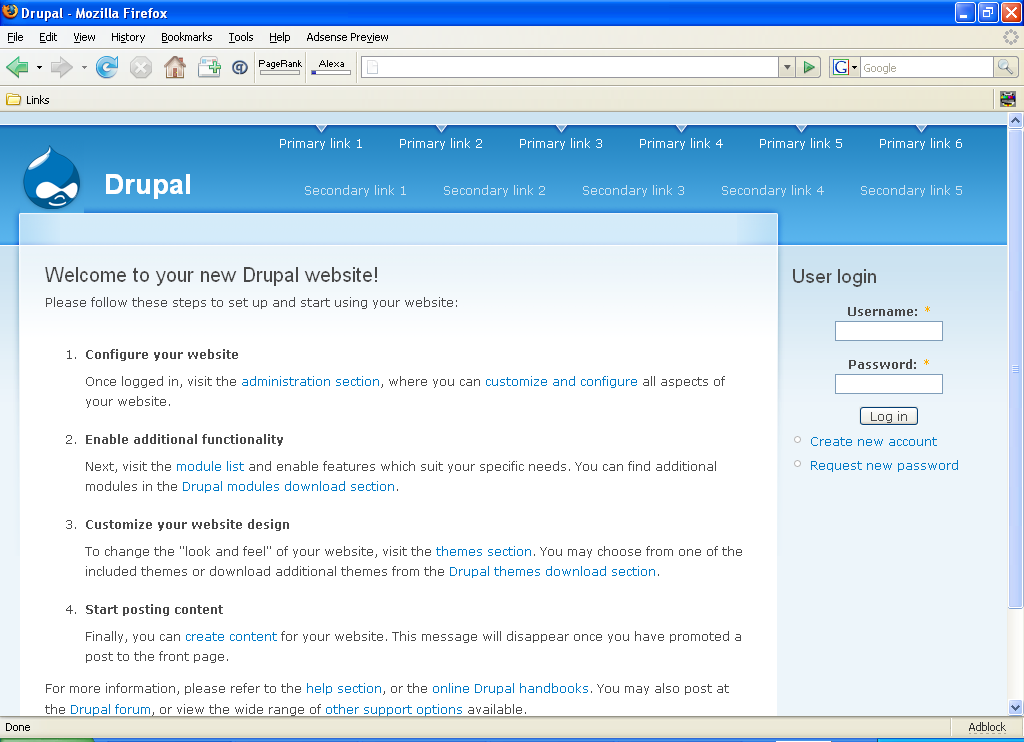
Task: Click the vertical scrollbar down arrow
Action: click(1015, 707)
